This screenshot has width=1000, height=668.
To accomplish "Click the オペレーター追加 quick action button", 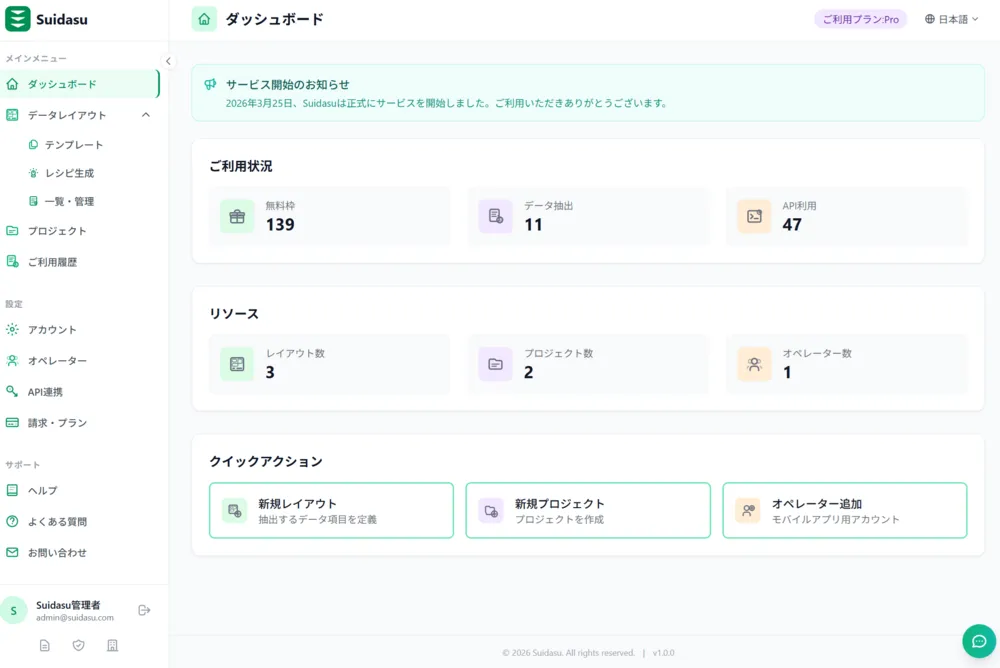I will (x=844, y=510).
